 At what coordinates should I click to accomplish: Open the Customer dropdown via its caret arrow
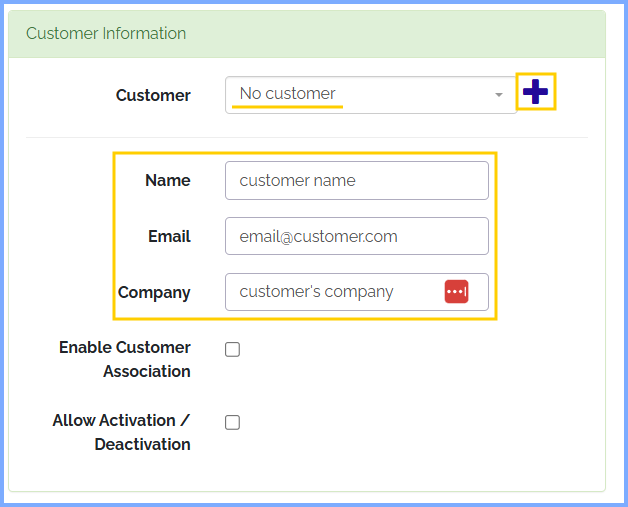[499, 95]
